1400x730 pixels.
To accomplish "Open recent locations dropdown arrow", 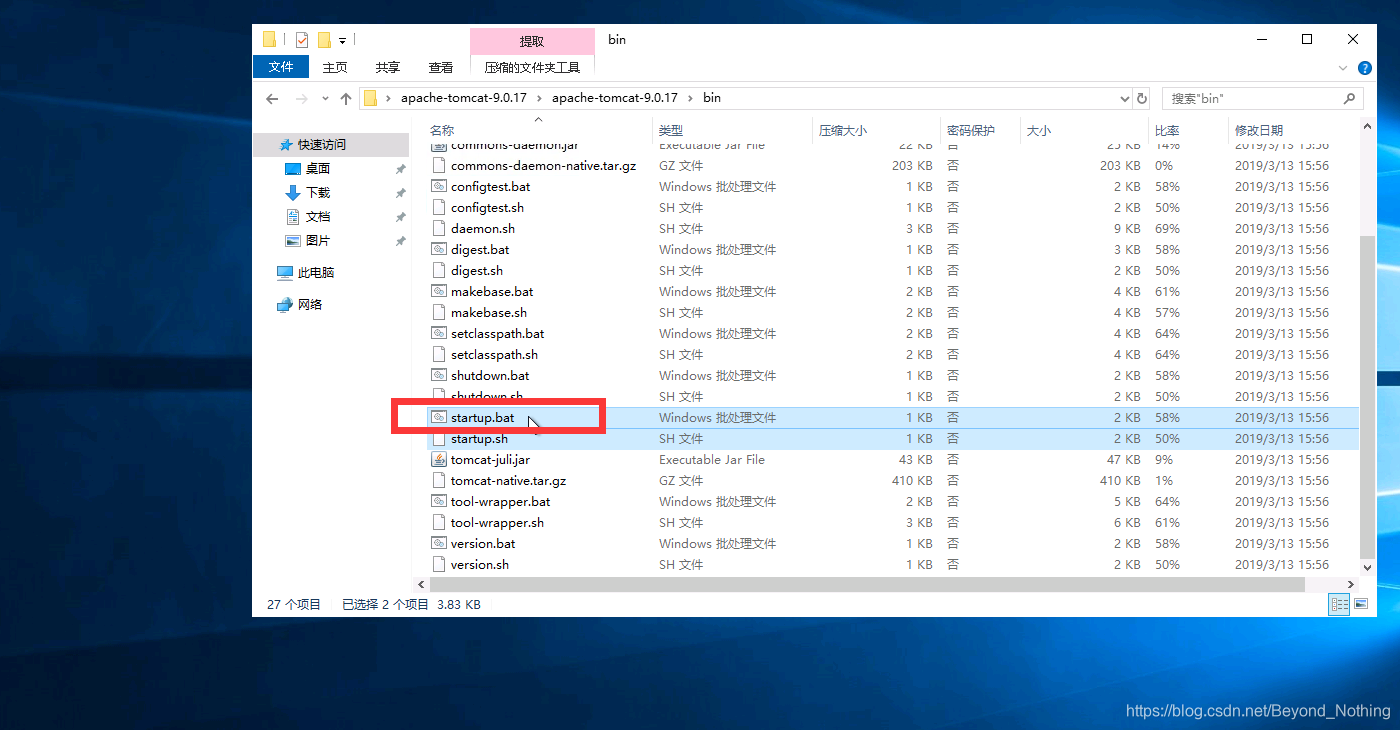I will [x=325, y=99].
